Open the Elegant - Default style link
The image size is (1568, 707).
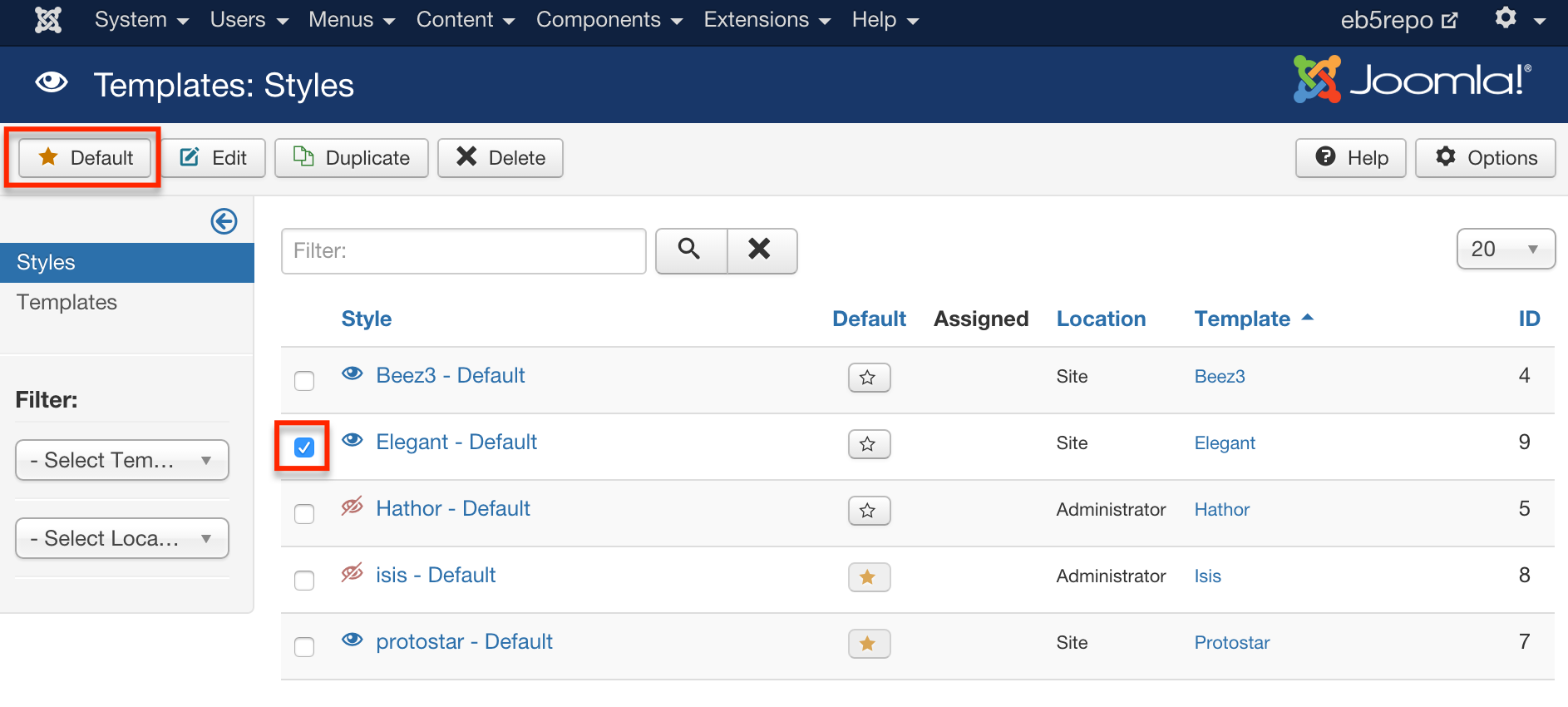(x=456, y=442)
